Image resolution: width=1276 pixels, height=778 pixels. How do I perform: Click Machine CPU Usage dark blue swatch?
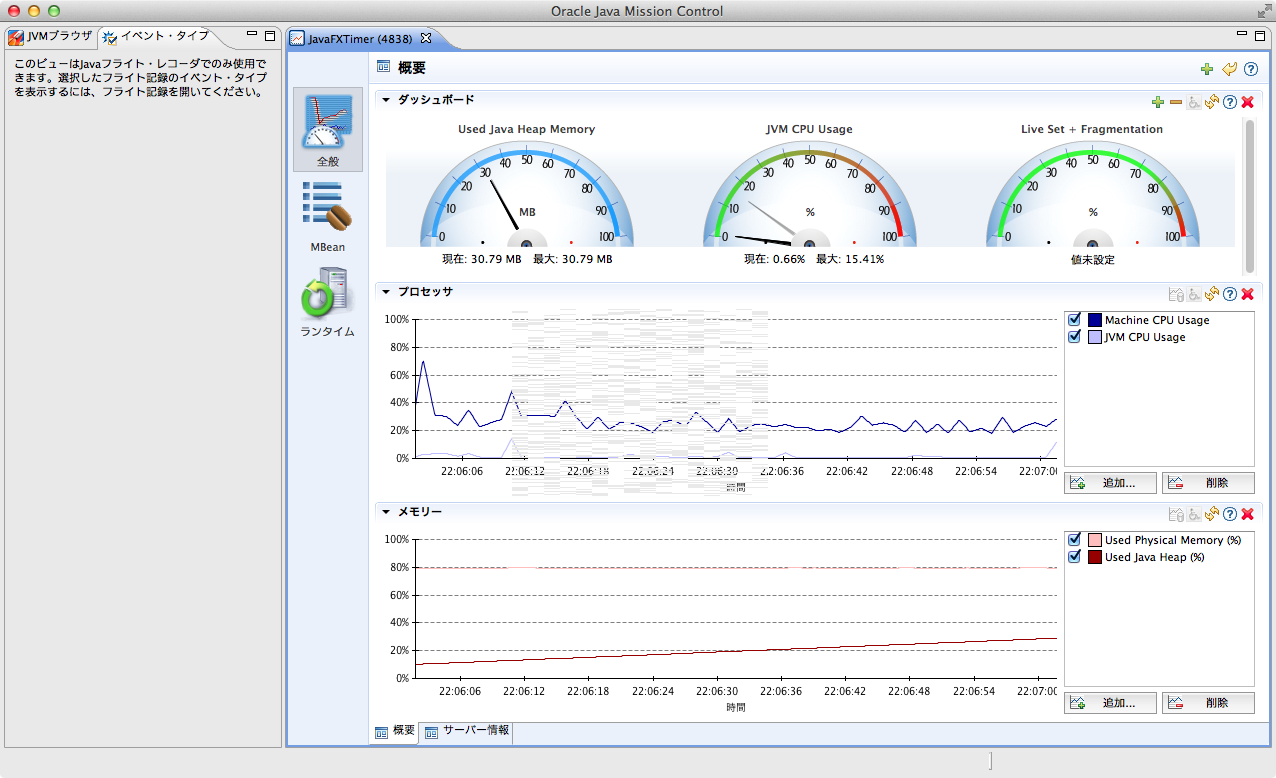1094,320
